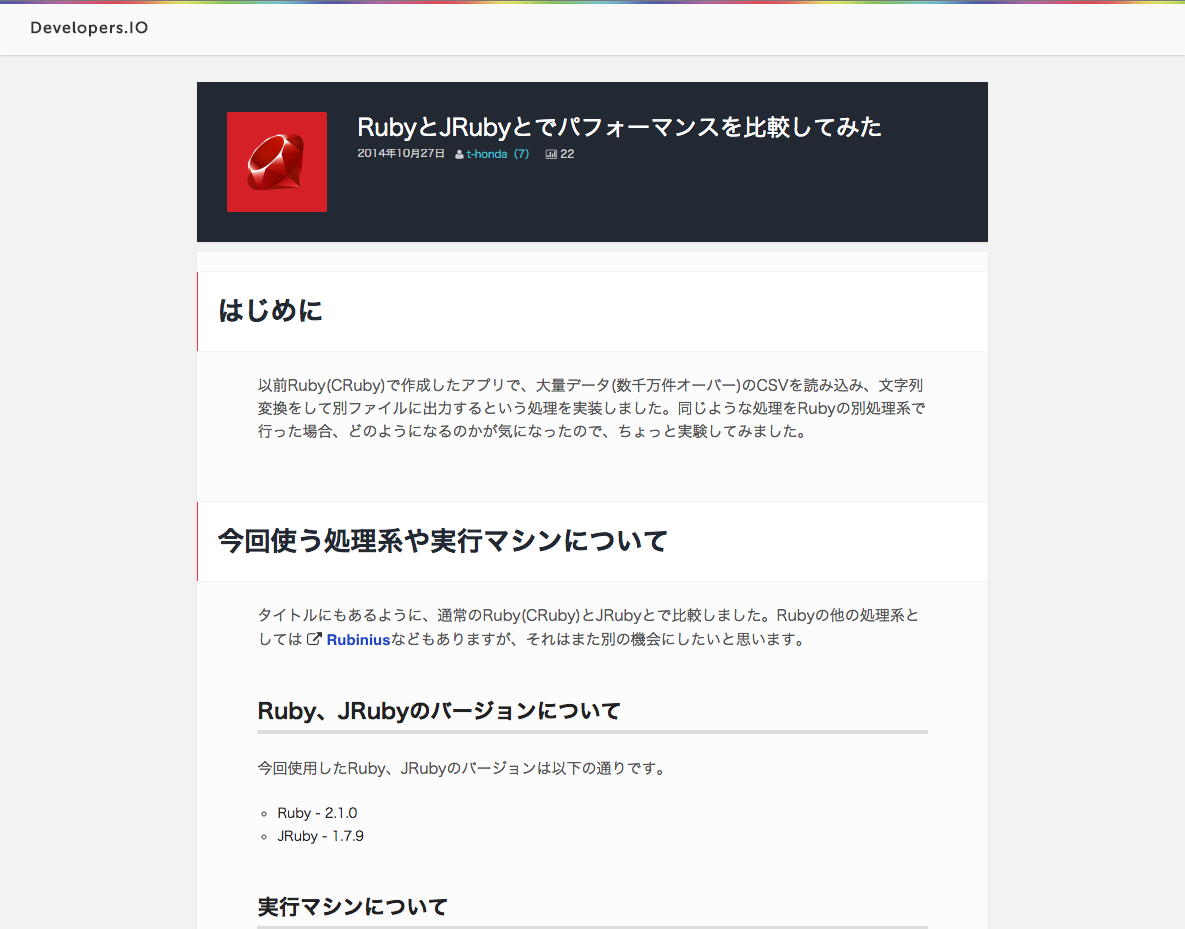Follow the Rubinius external link

coord(358,639)
